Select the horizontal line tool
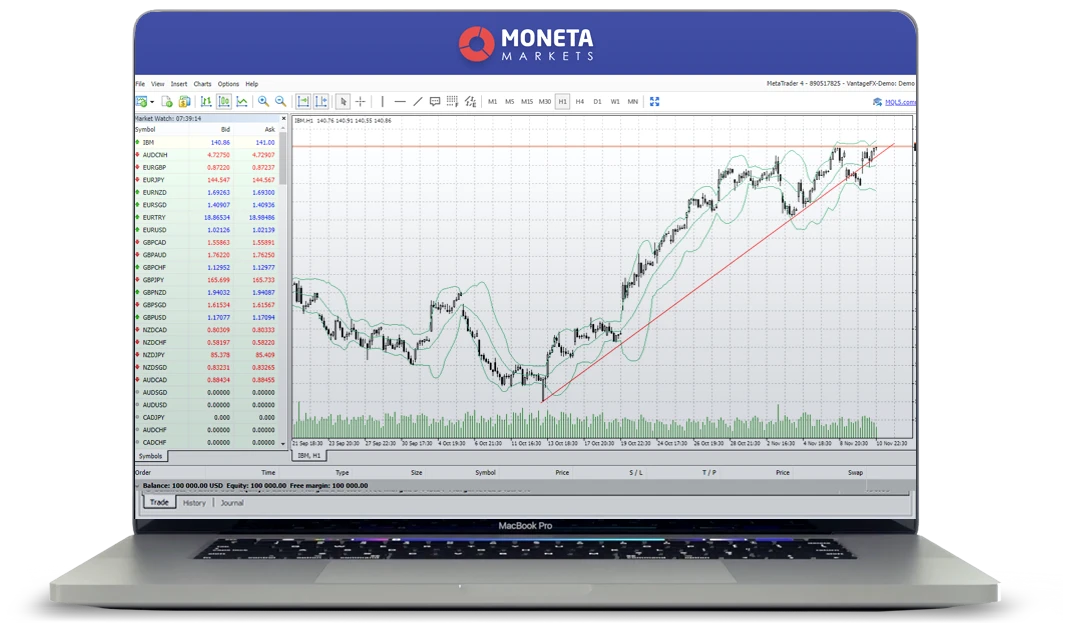Viewport: 1070px width, 633px height. click(x=400, y=101)
